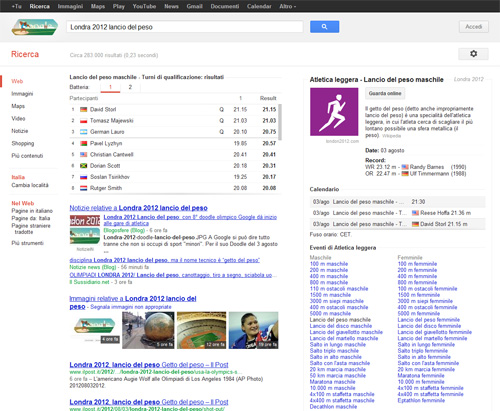
Task: Open Immagini in the top navigation bar
Action: point(70,6)
